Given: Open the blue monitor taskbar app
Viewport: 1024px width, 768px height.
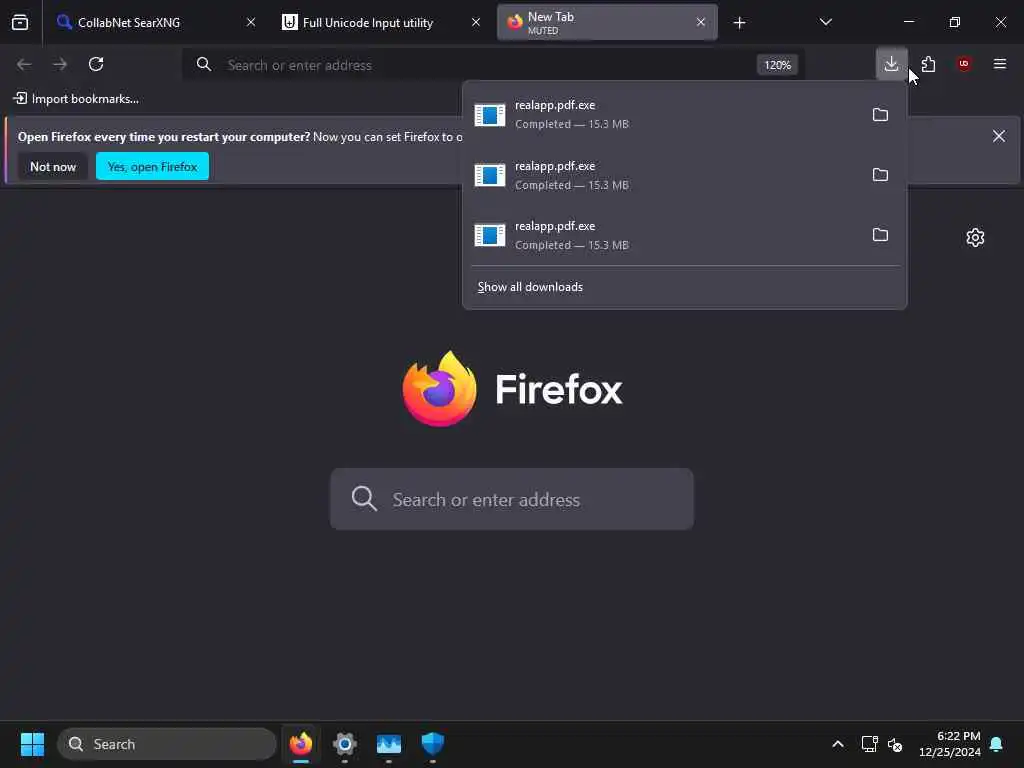Looking at the screenshot, I should [x=389, y=744].
